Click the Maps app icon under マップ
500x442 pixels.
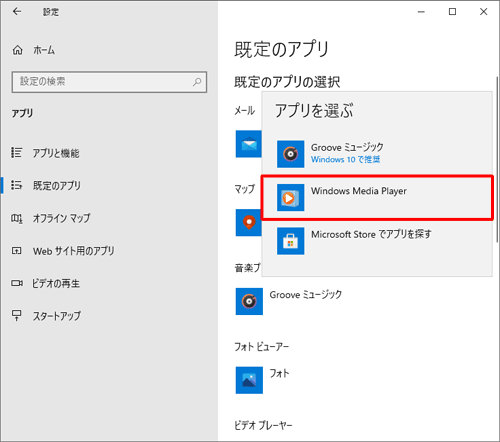coord(248,223)
